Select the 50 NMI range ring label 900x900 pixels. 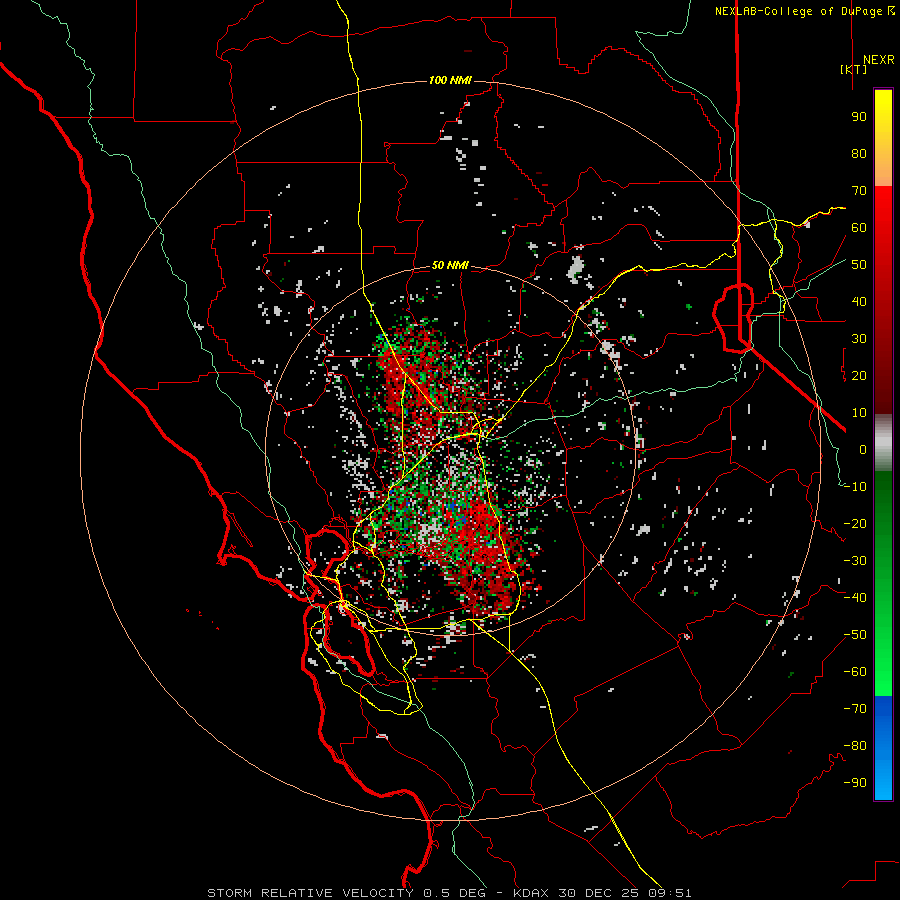(450, 265)
